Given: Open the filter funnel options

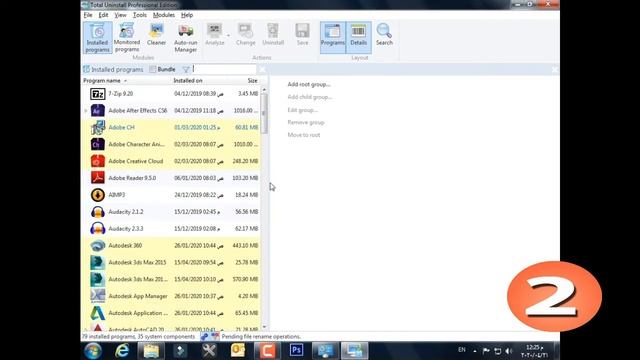Looking at the screenshot, I should pos(186,69).
